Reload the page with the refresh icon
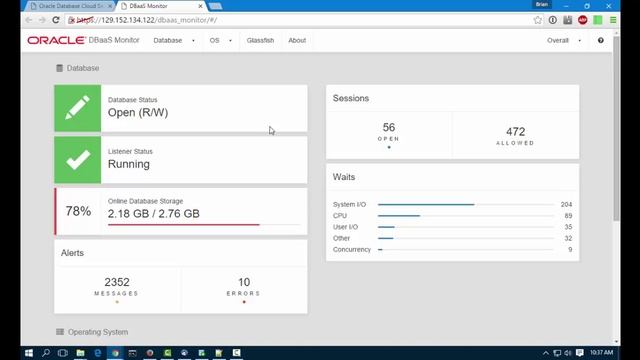 point(56,20)
